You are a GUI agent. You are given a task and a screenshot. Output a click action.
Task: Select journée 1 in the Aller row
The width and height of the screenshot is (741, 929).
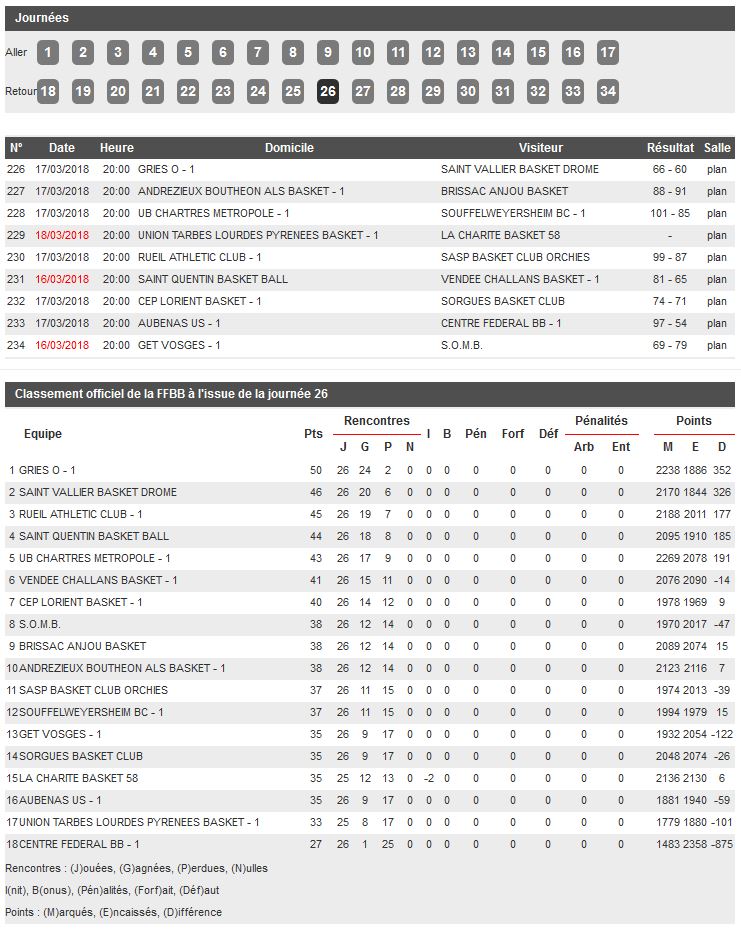(48, 53)
